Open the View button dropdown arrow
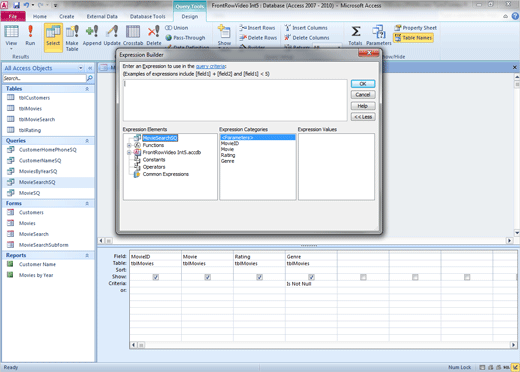The image size is (520, 372). [11, 49]
